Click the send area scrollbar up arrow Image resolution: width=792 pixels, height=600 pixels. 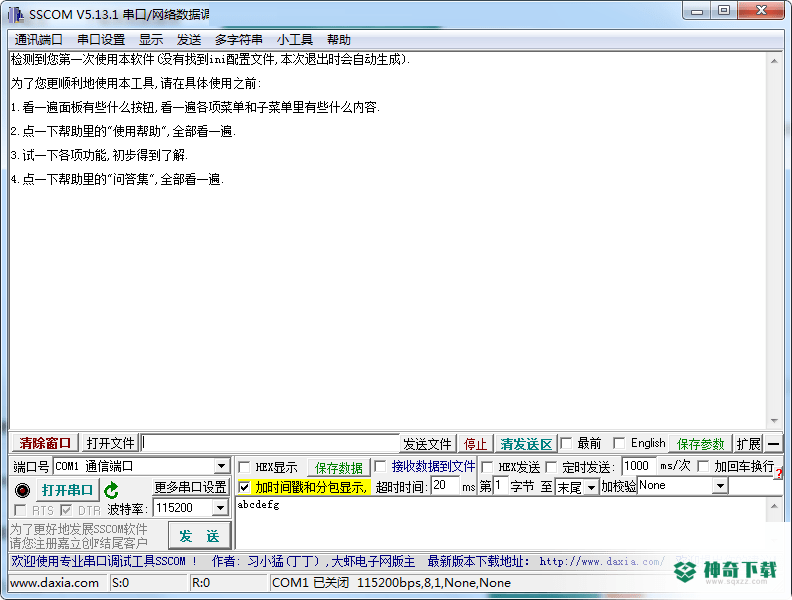click(774, 506)
